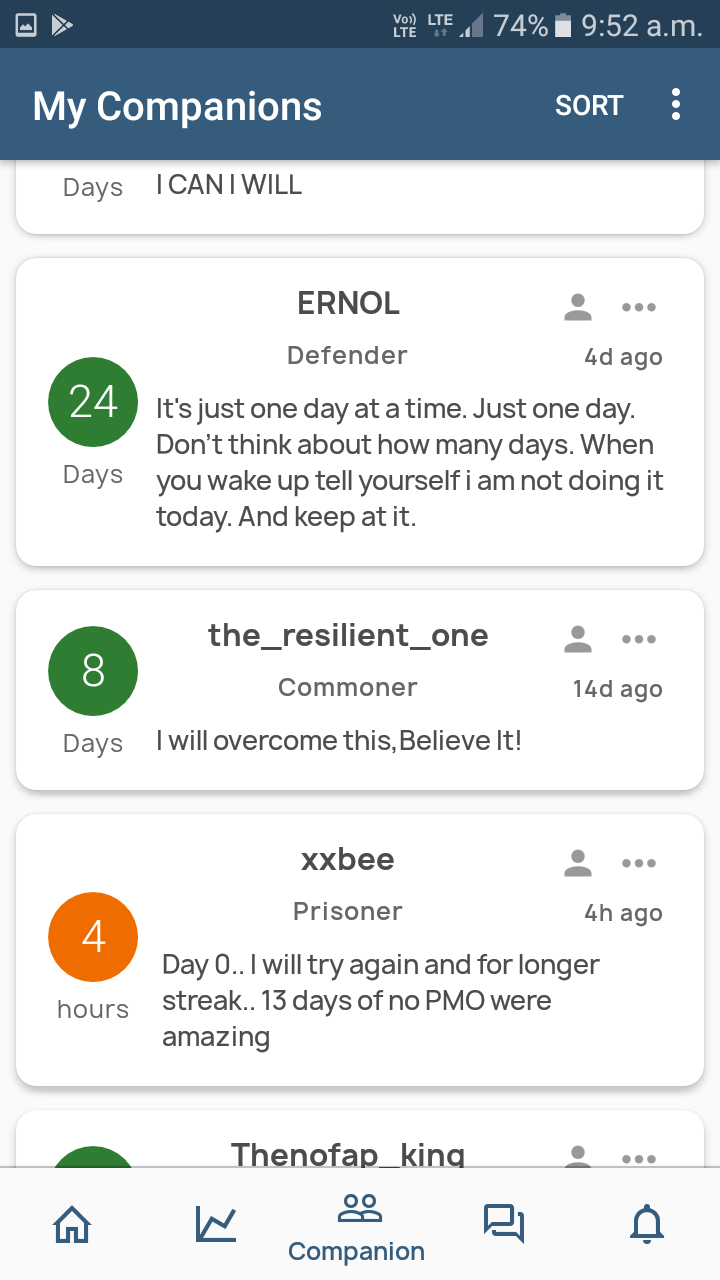
Task: Open the chat messages tab
Action: click(x=504, y=1222)
